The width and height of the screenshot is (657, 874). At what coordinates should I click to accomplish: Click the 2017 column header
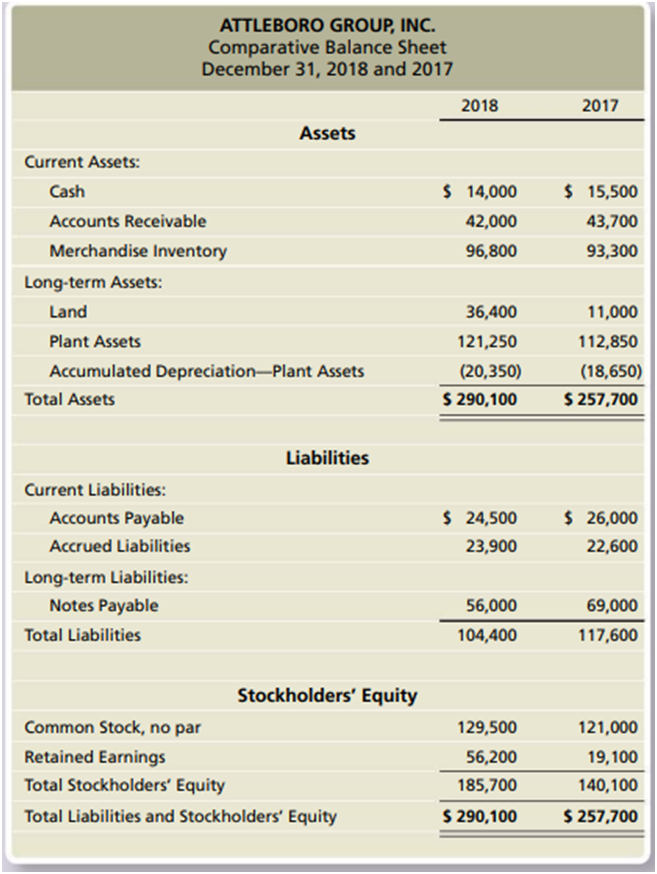(x=600, y=105)
